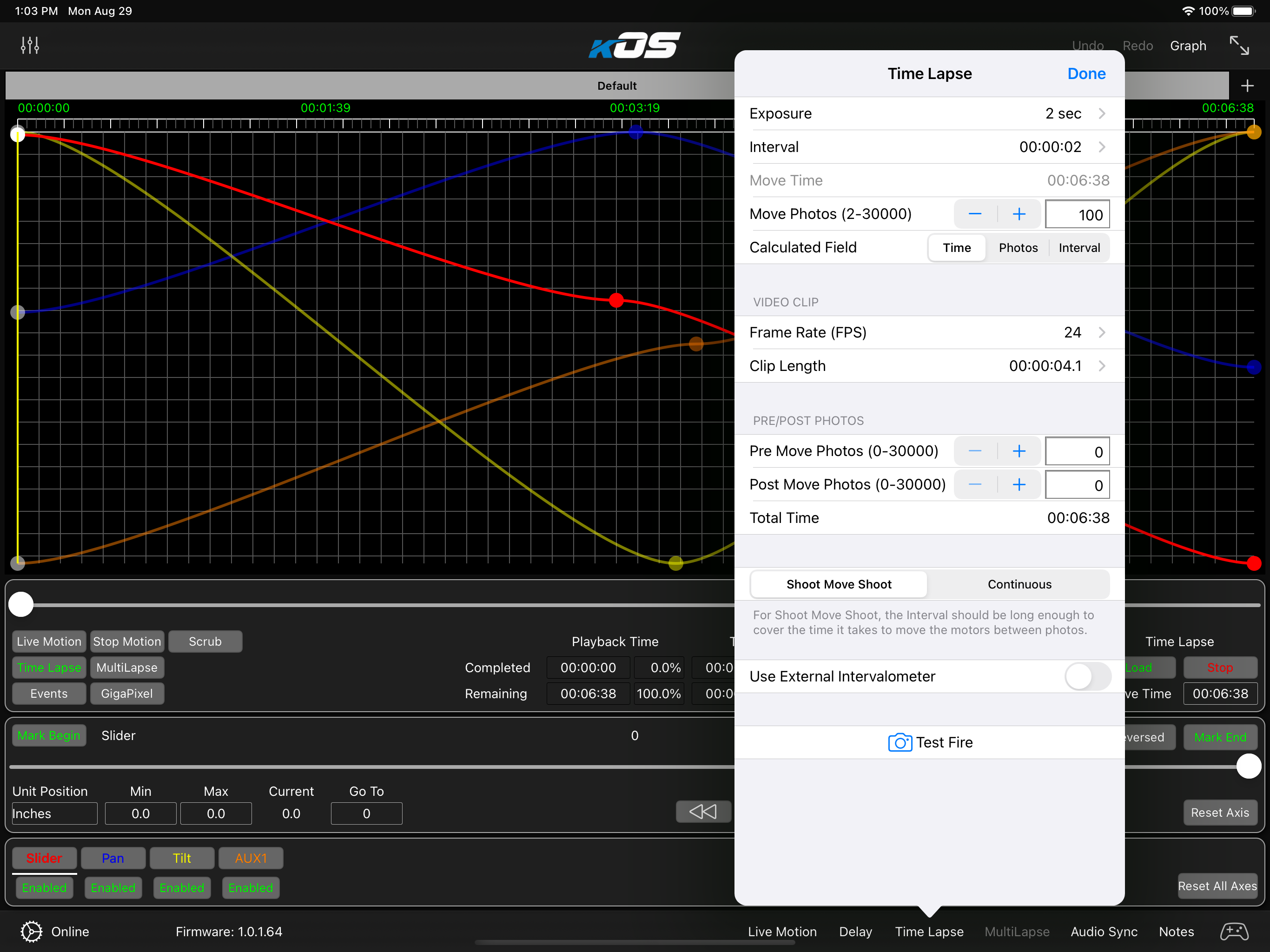Screen dimensions: 1270x952
Task: Open the mixer settings sliders icon
Action: point(30,46)
